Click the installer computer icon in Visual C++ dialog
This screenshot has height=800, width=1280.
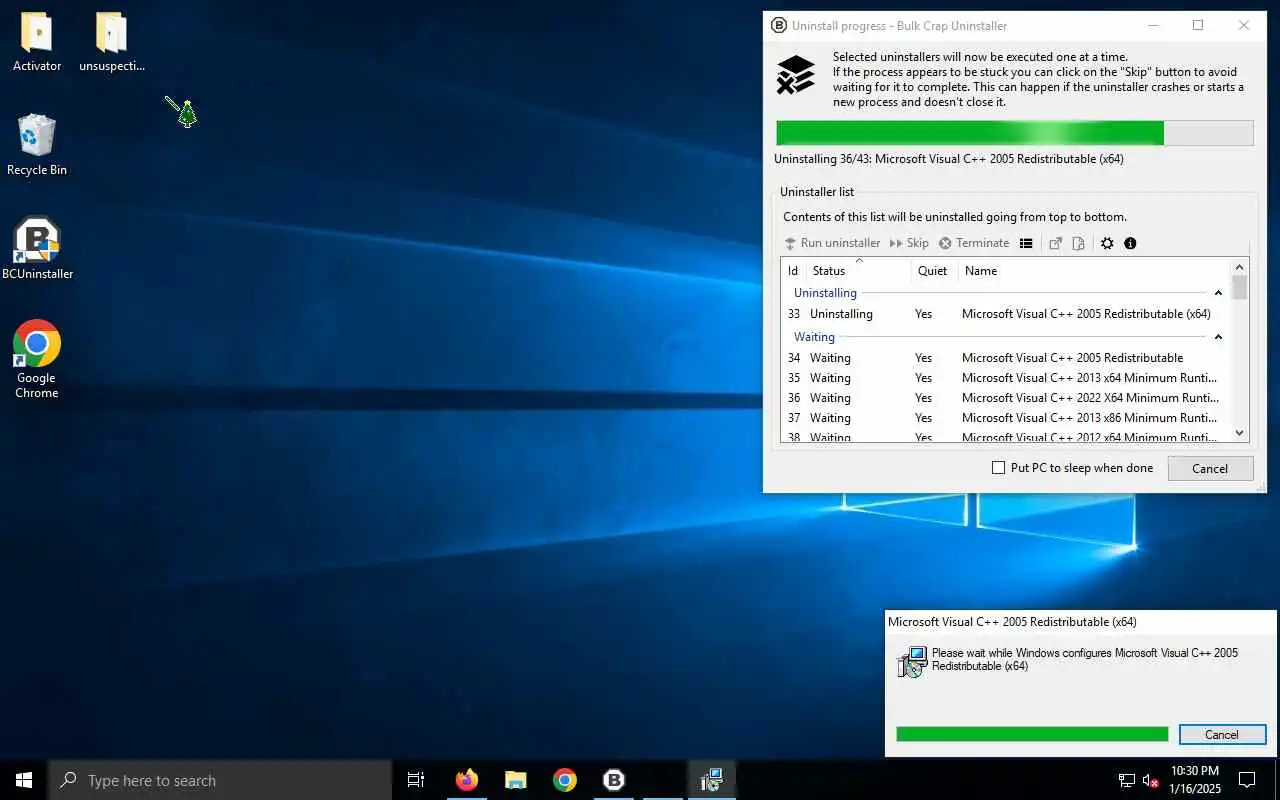pos(912,662)
